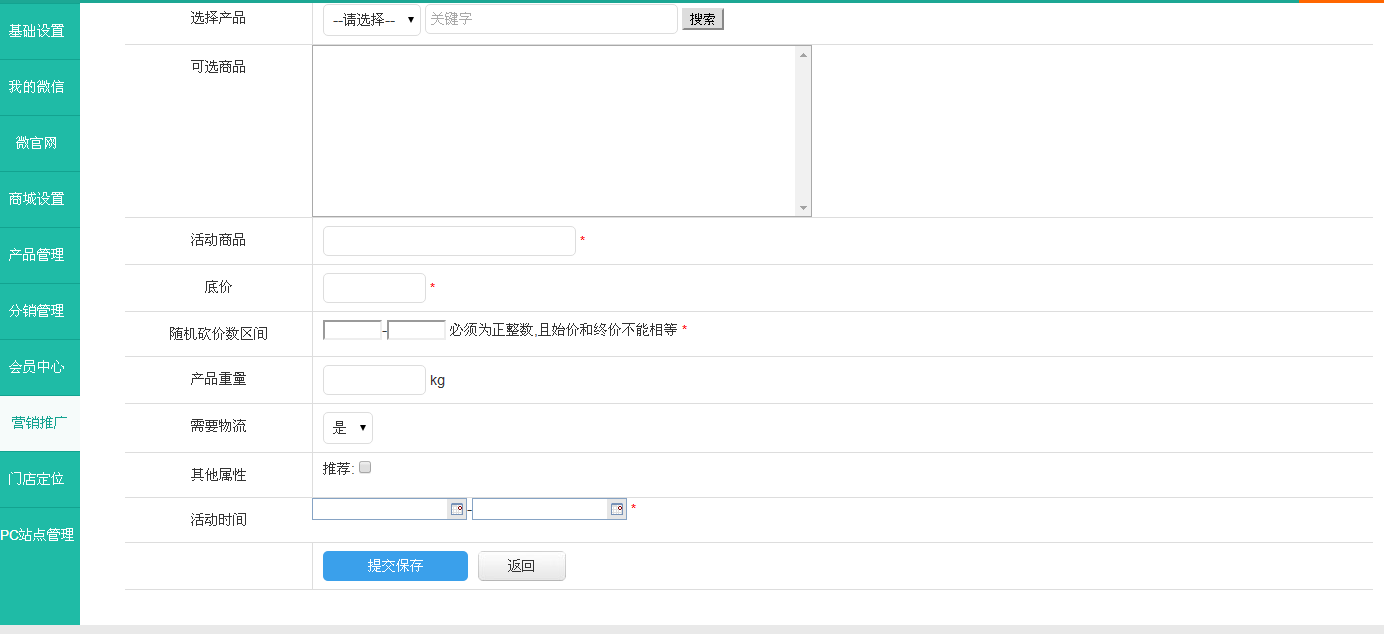The width and height of the screenshot is (1384, 634).
Task: Navigate to 产品管理 in sidebar
Action: tap(37, 255)
